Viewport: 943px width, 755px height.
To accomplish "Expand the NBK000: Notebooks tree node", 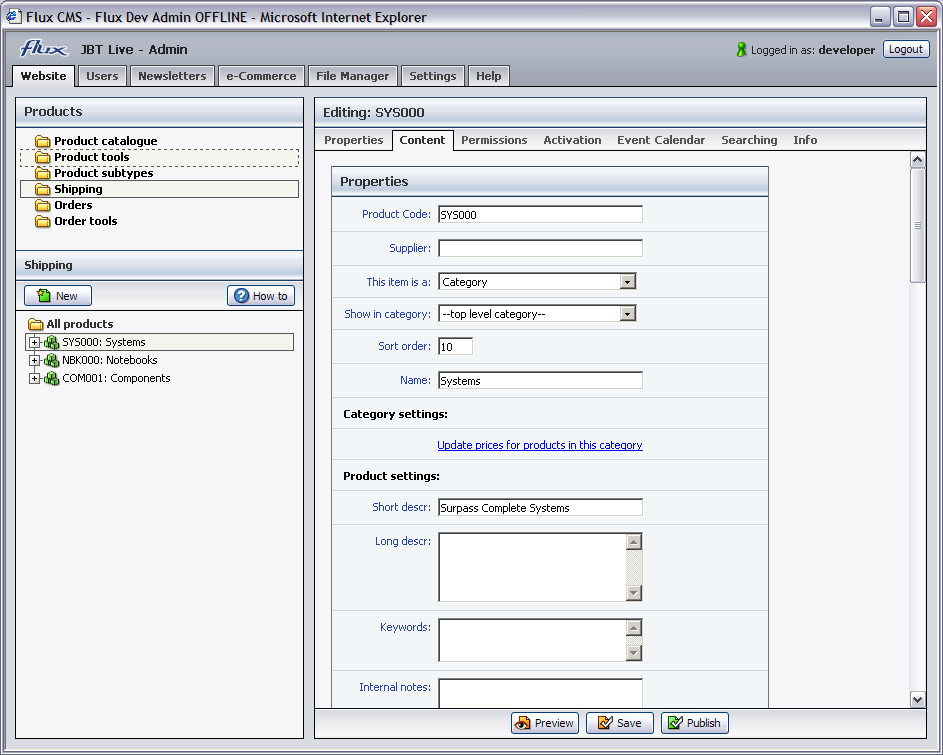I will point(34,360).
